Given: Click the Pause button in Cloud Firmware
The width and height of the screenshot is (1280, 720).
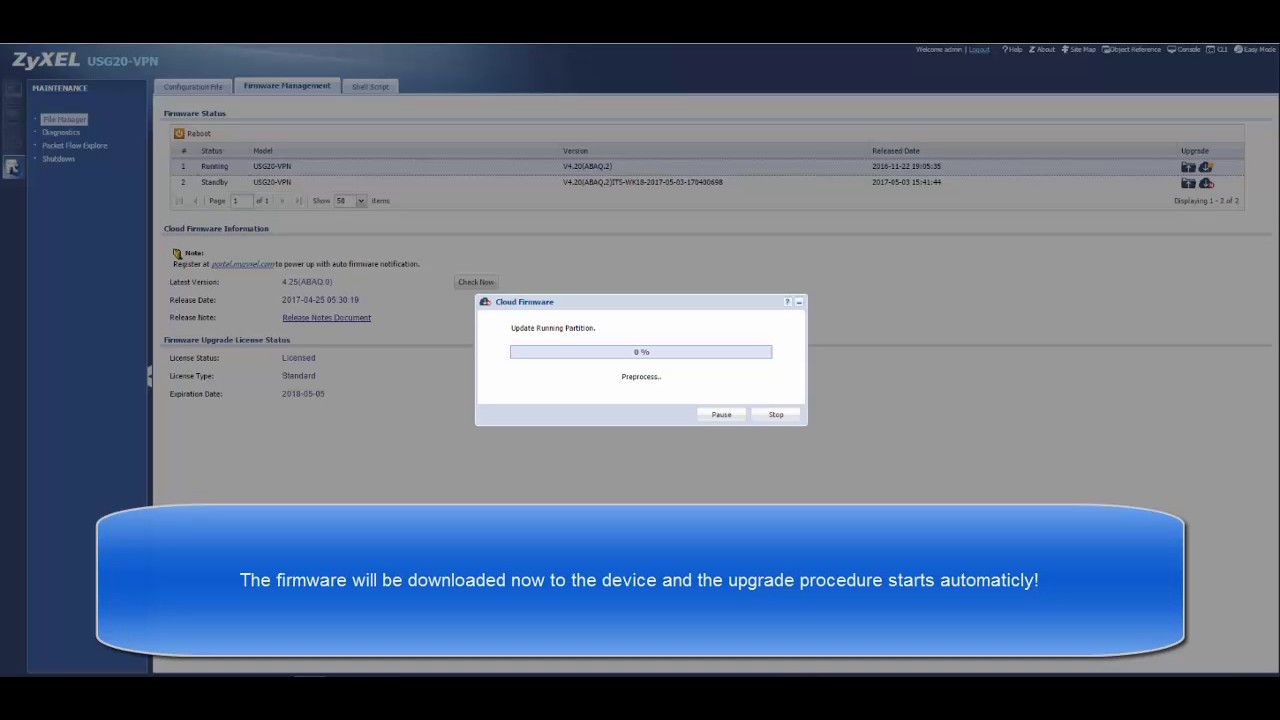Looking at the screenshot, I should coord(721,414).
